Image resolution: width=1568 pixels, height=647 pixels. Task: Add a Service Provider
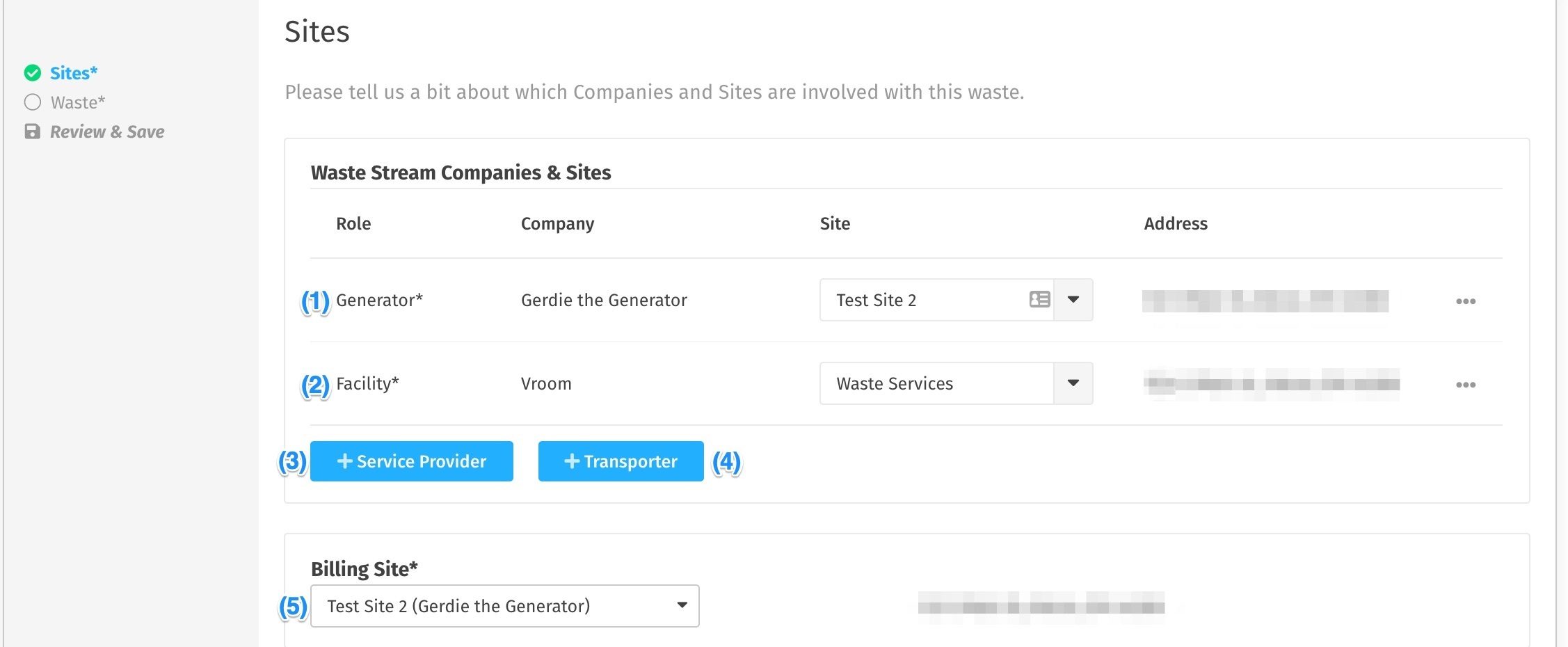click(412, 461)
